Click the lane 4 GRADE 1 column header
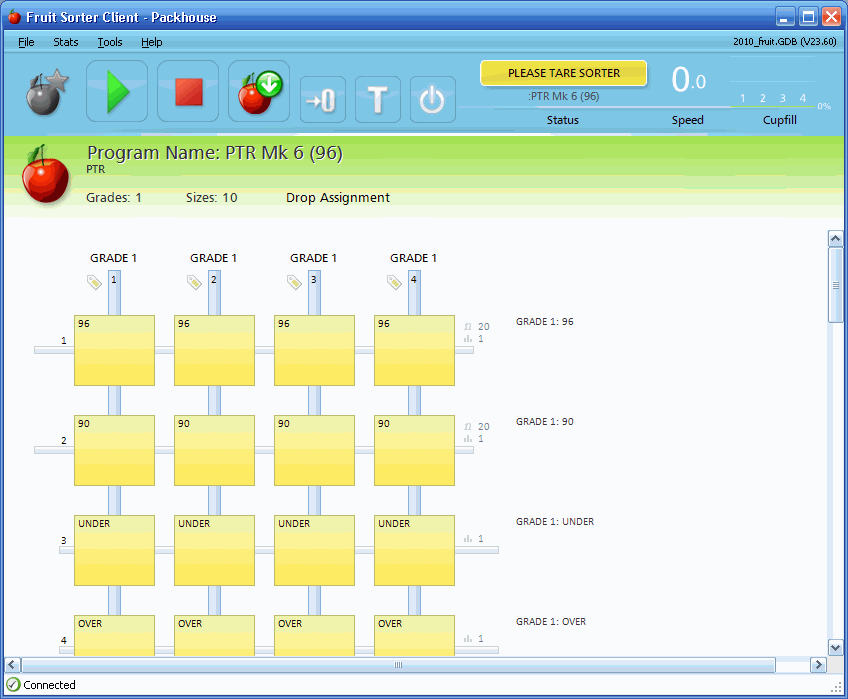 (414, 258)
